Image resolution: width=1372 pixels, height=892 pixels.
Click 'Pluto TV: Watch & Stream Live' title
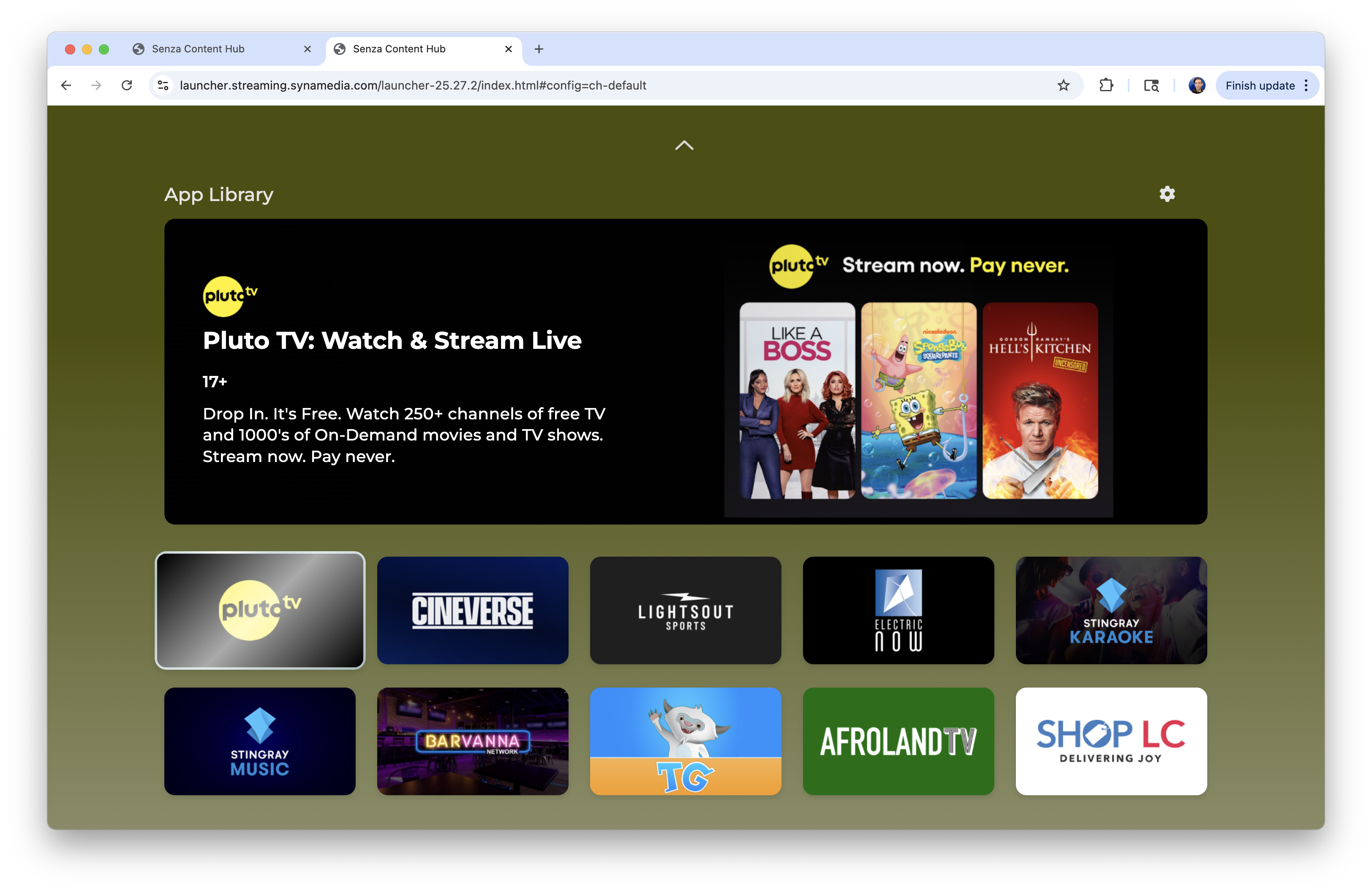(x=392, y=340)
